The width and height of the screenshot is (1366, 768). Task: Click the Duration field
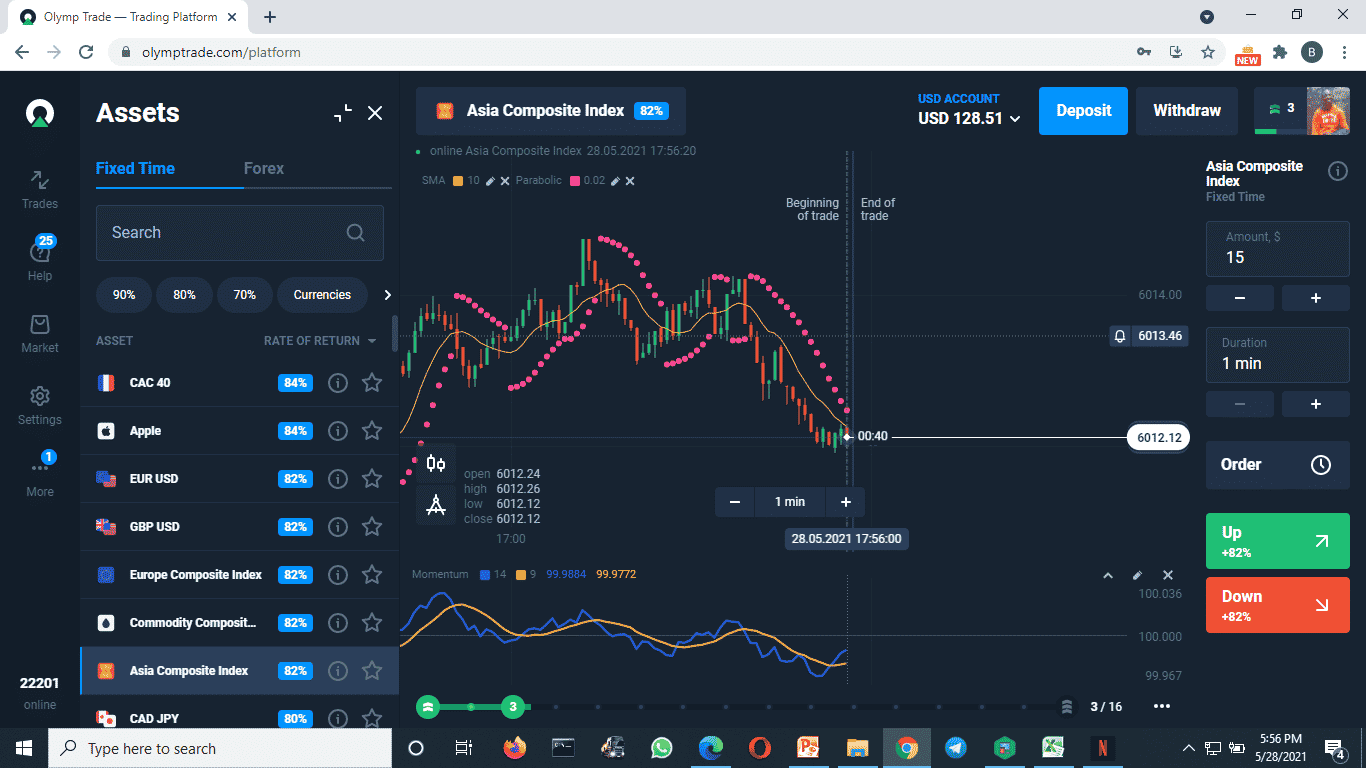(x=1278, y=355)
